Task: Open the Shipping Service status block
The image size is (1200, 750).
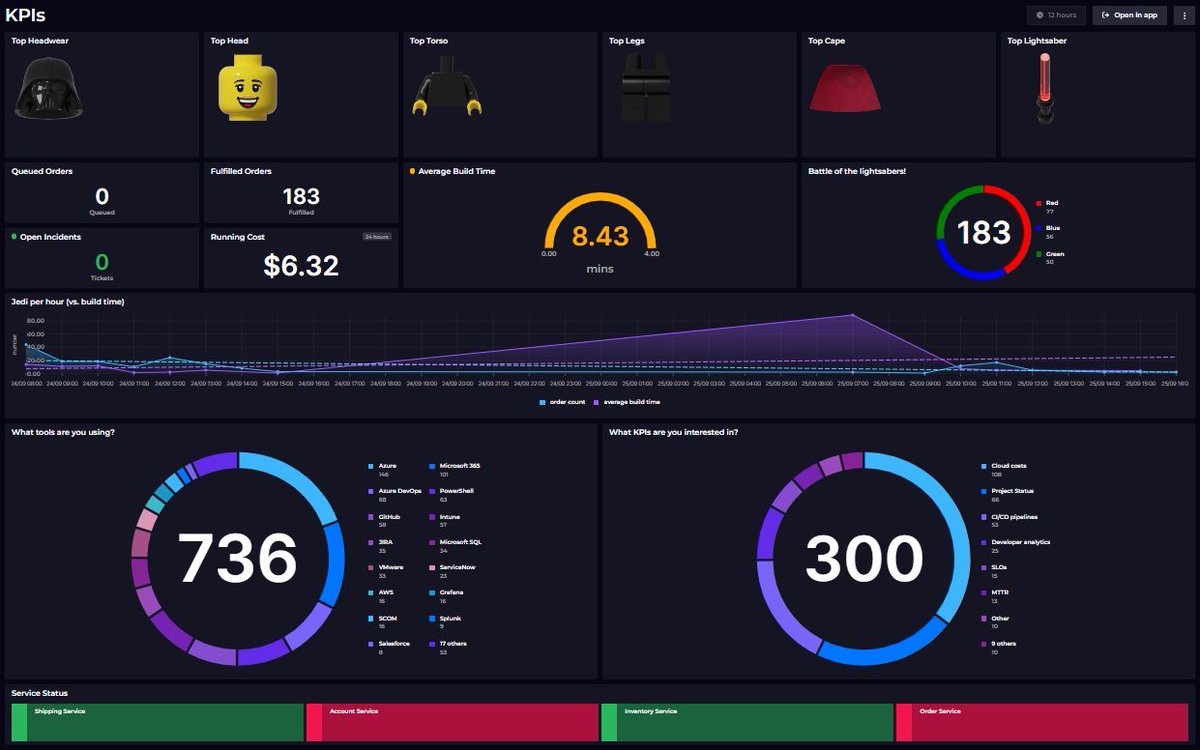Action: coord(157,722)
